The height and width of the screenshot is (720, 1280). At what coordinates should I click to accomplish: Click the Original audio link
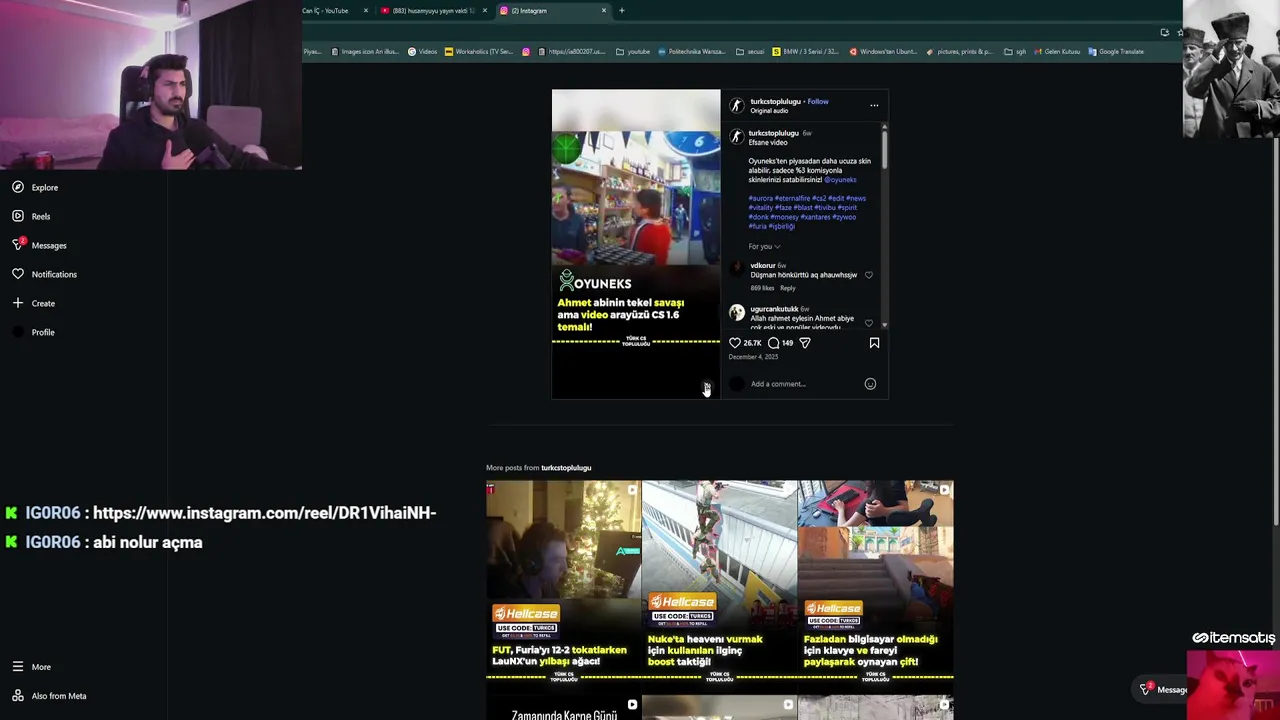[x=769, y=110]
